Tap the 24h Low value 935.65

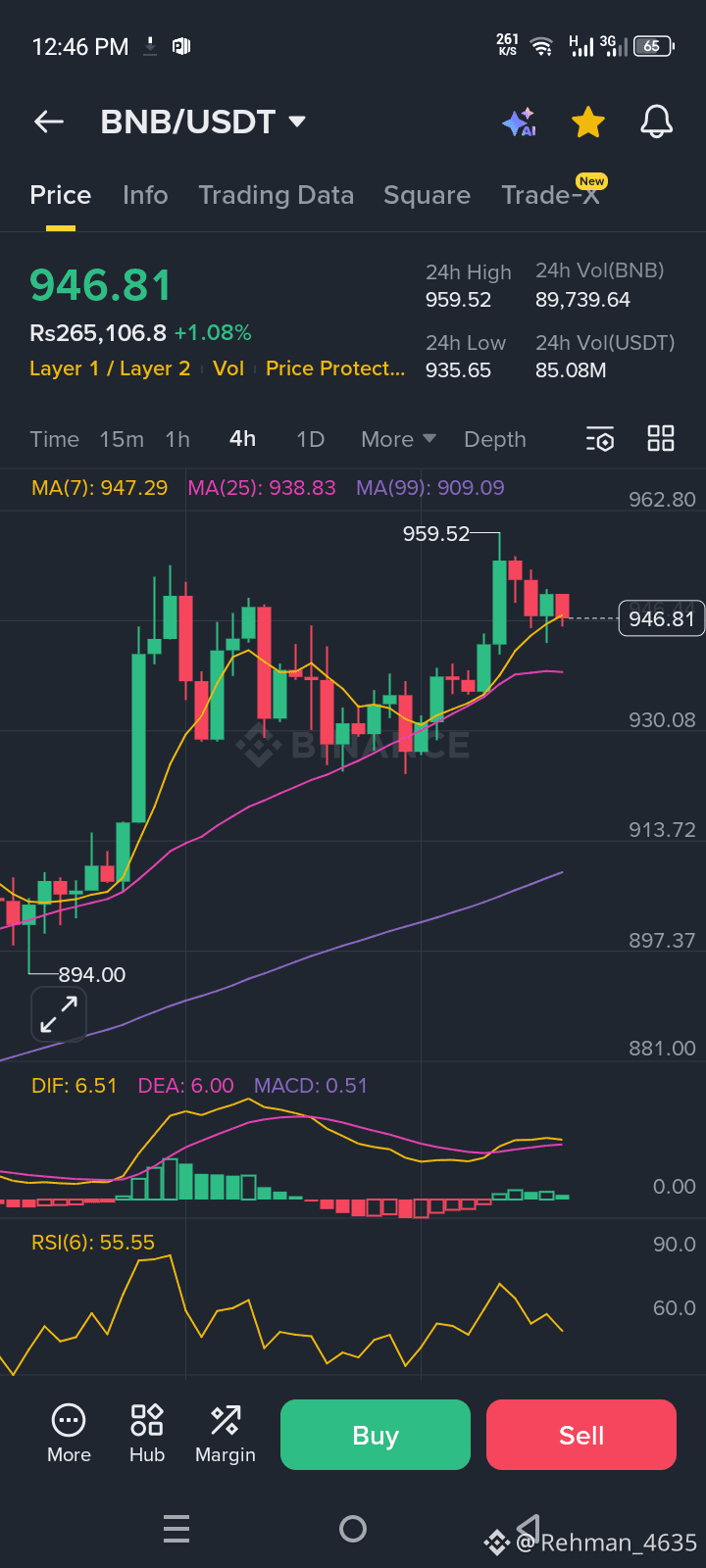pos(458,370)
